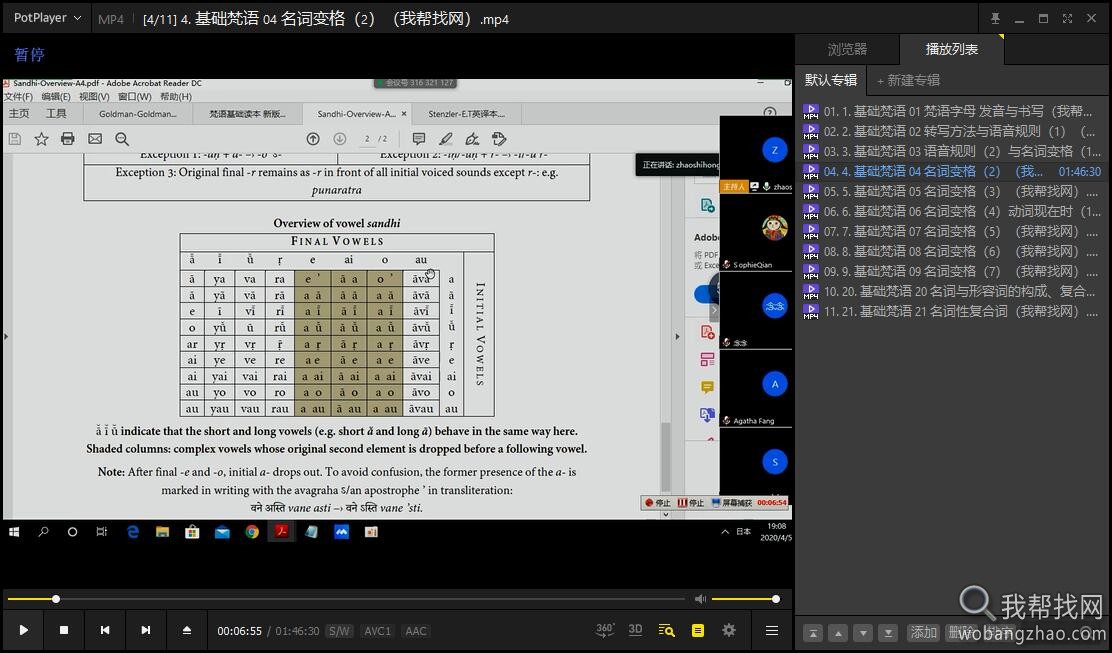Switch to the 播放列表 tab

pos(951,49)
